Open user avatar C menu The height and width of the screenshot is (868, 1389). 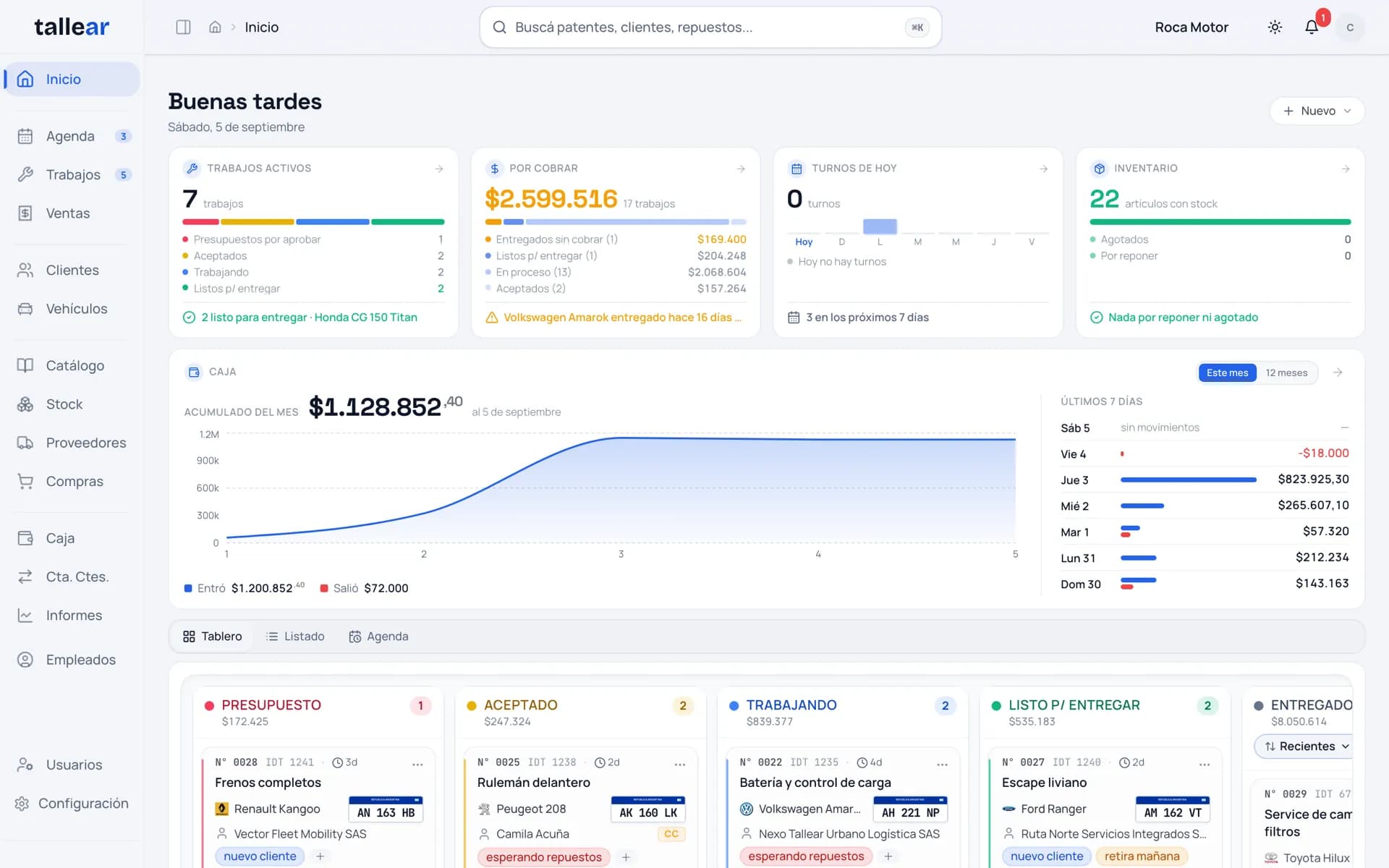(x=1350, y=27)
